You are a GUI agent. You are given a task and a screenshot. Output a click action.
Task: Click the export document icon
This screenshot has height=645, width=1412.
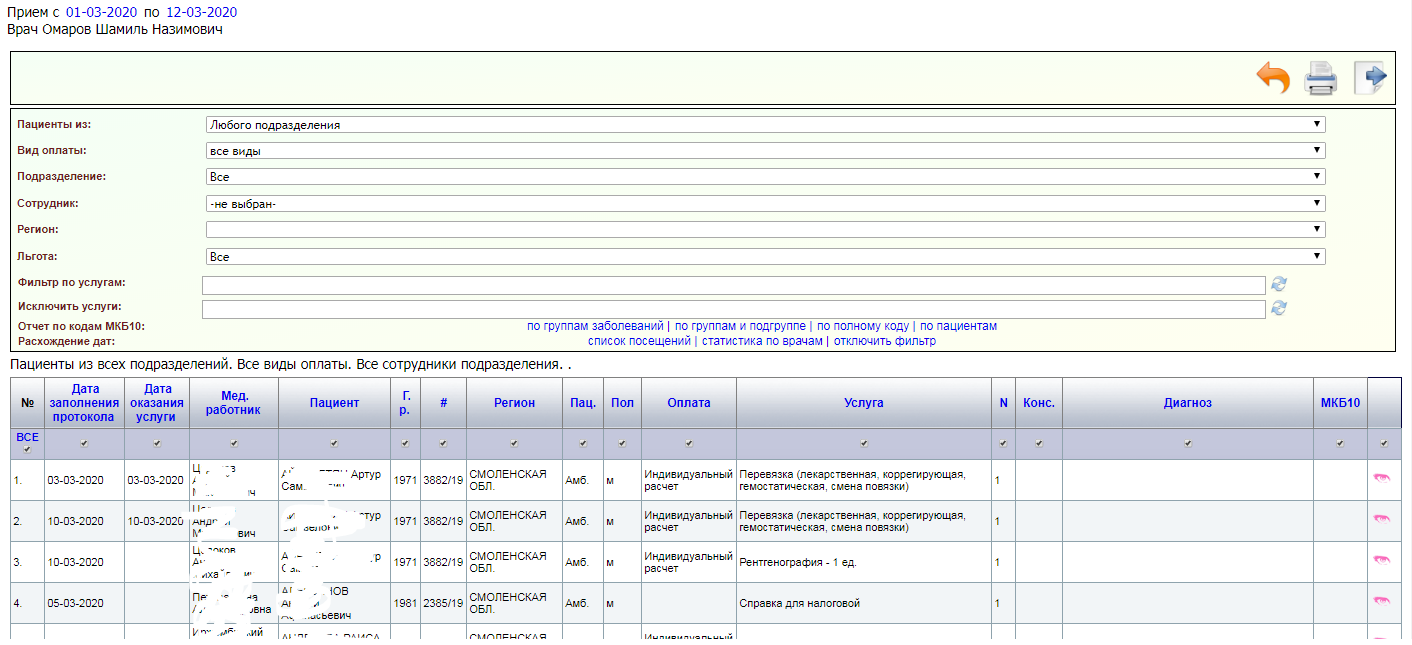pos(1369,78)
